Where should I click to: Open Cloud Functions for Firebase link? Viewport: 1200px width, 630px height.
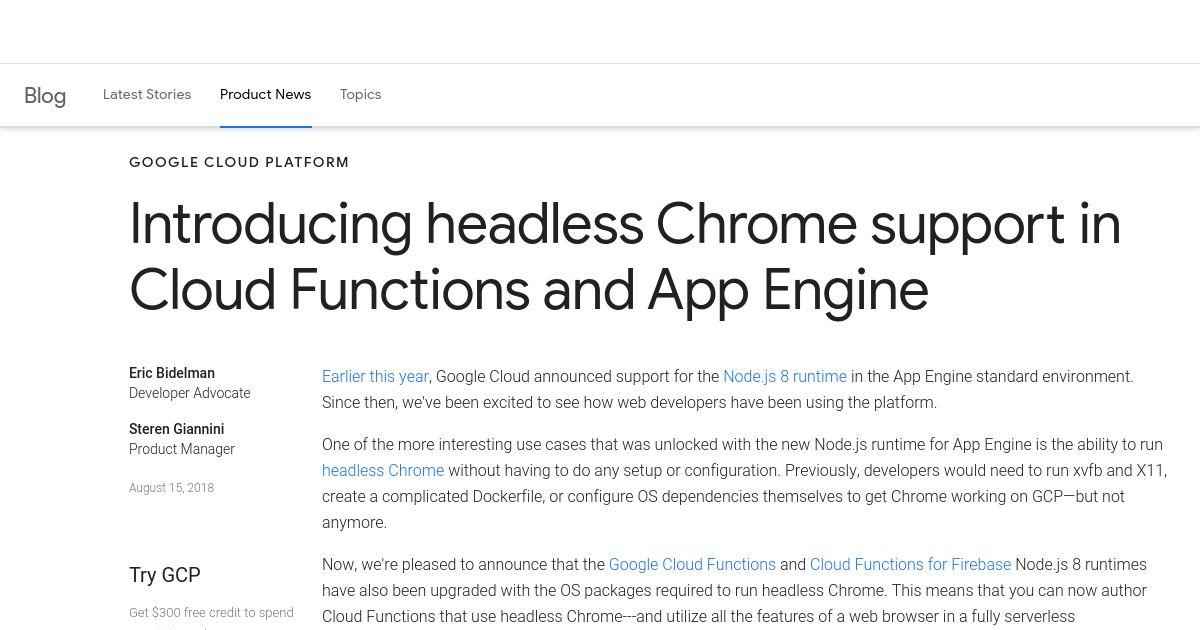(910, 564)
